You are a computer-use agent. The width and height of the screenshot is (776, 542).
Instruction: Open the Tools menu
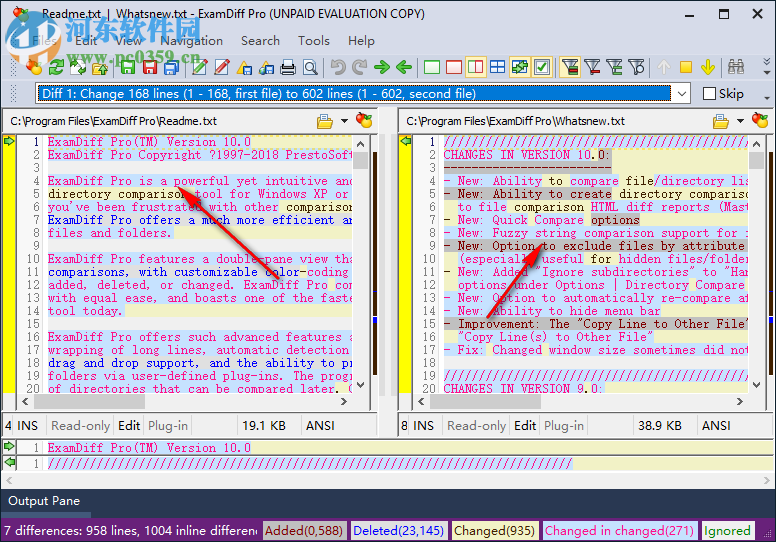click(314, 41)
